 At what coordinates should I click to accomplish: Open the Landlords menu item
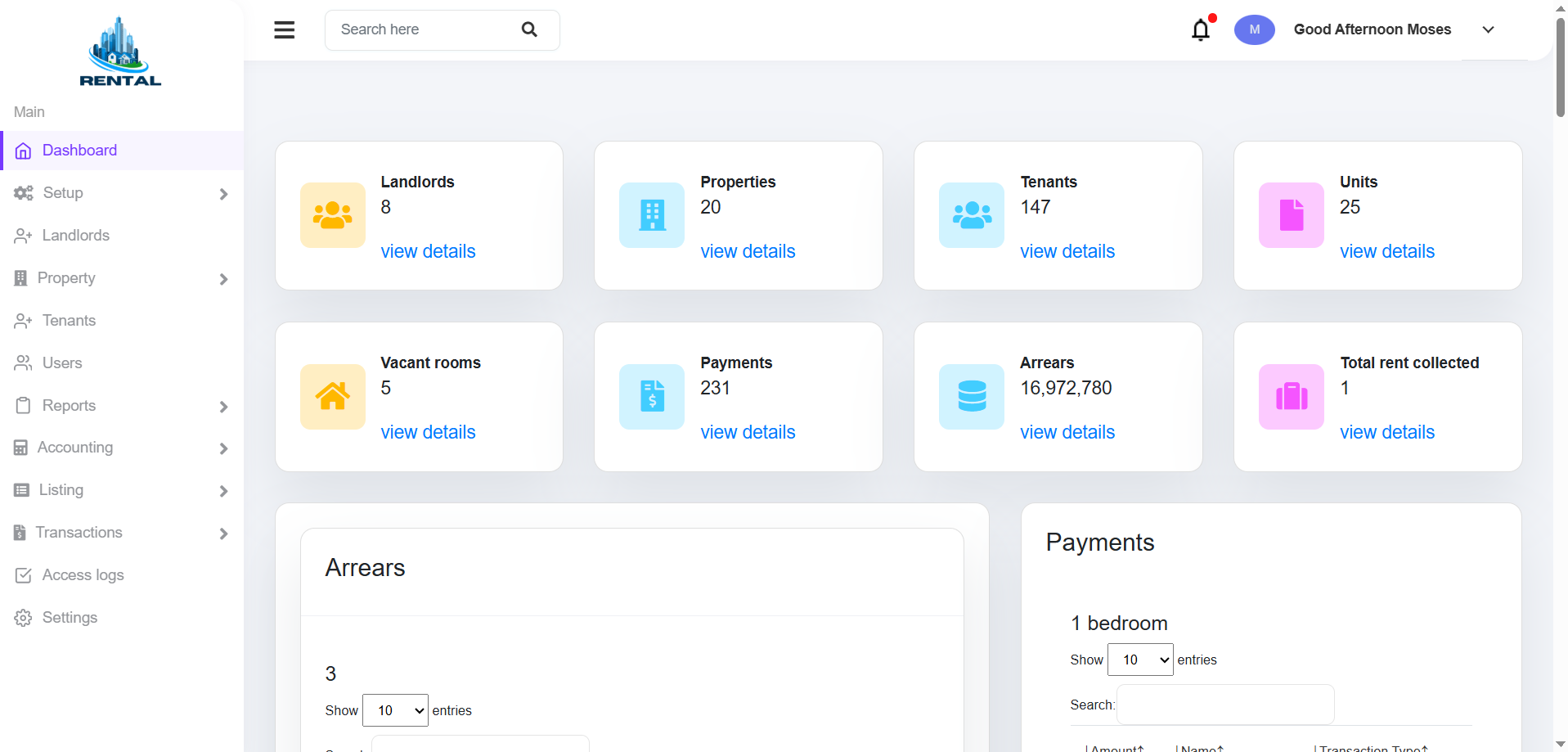tap(122, 236)
